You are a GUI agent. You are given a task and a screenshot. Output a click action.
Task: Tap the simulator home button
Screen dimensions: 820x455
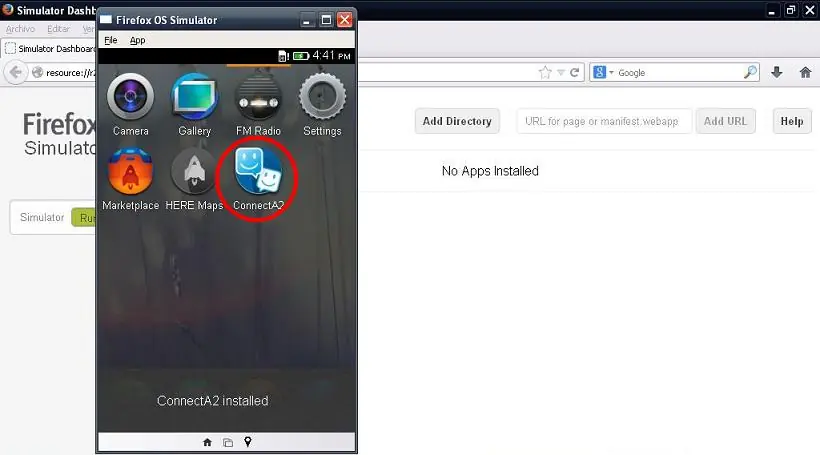[x=207, y=442]
